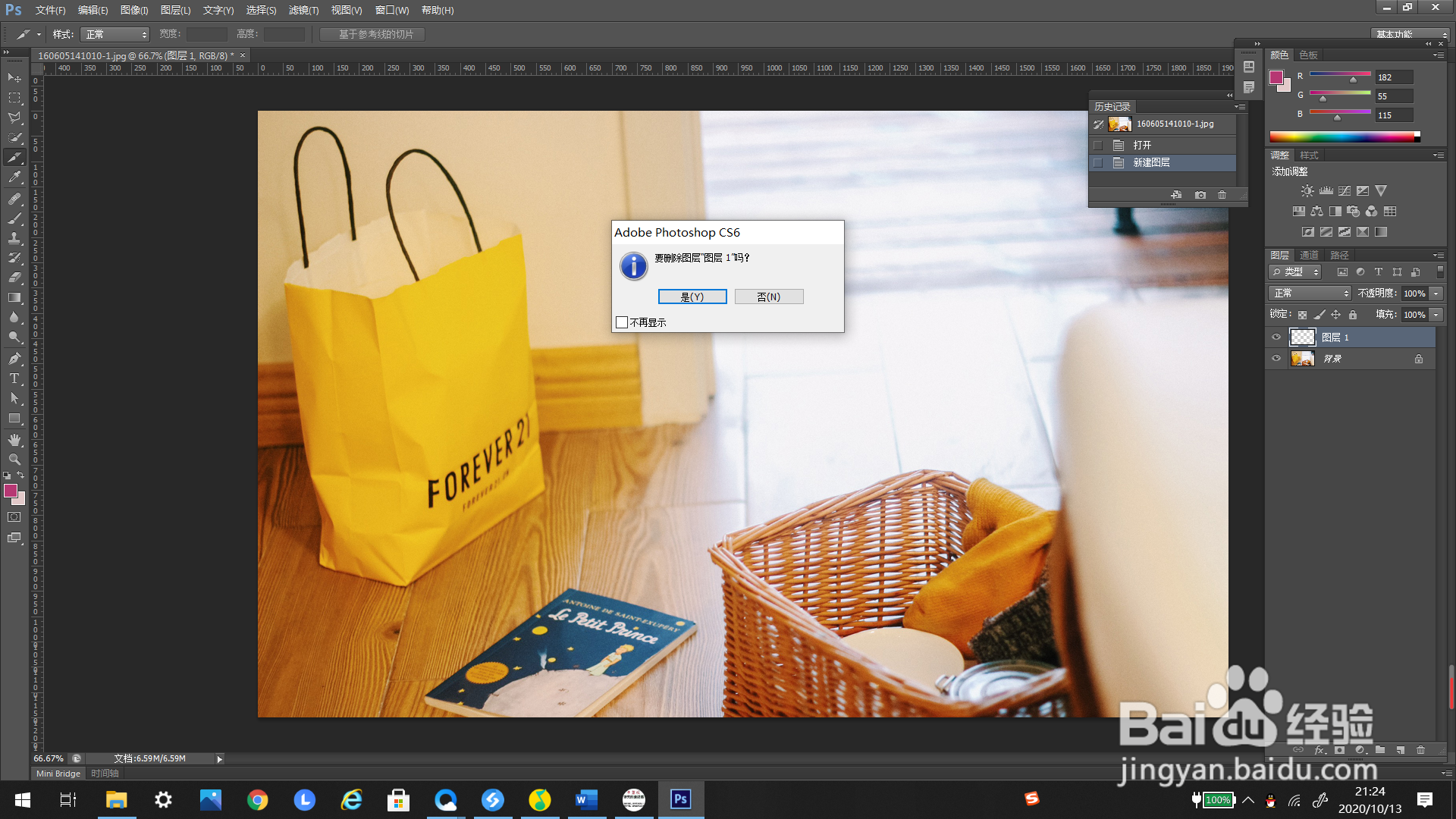
Task: Switch to the 通道 tab
Action: tap(1309, 255)
